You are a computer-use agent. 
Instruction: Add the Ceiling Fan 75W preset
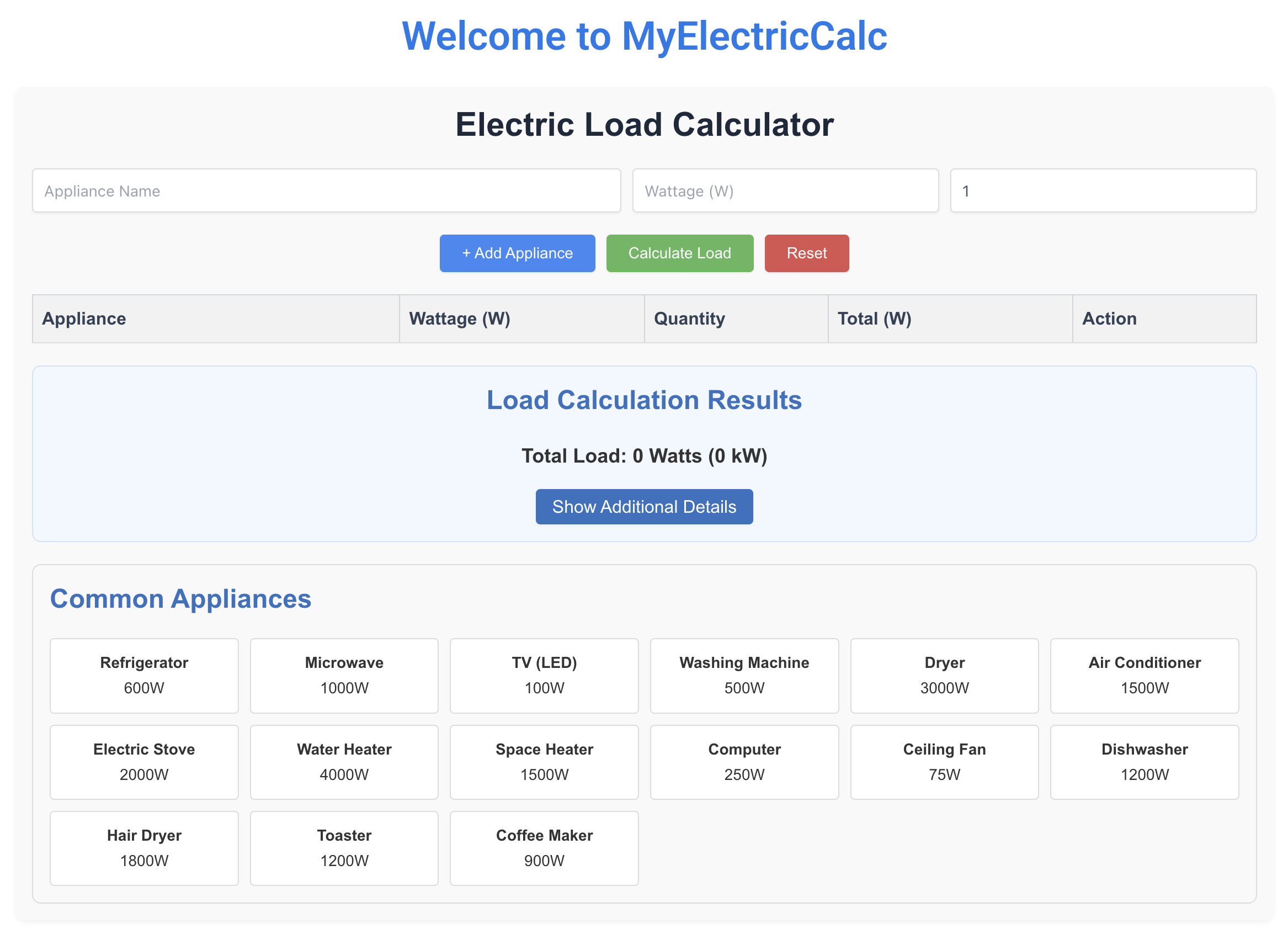coord(944,762)
